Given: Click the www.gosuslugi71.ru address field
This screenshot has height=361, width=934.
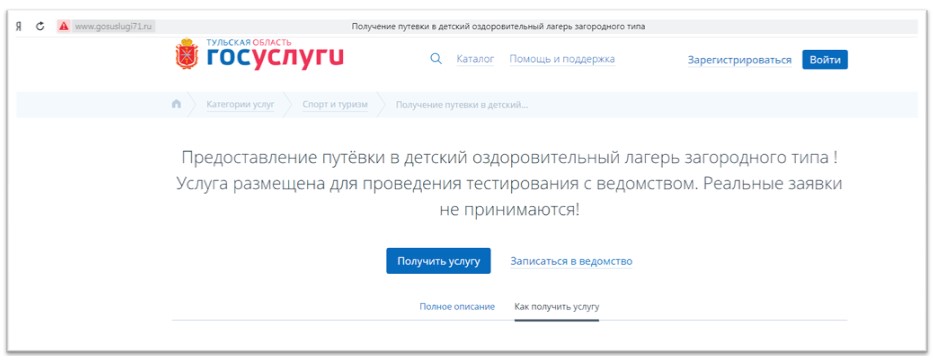Looking at the screenshot, I should 113,26.
